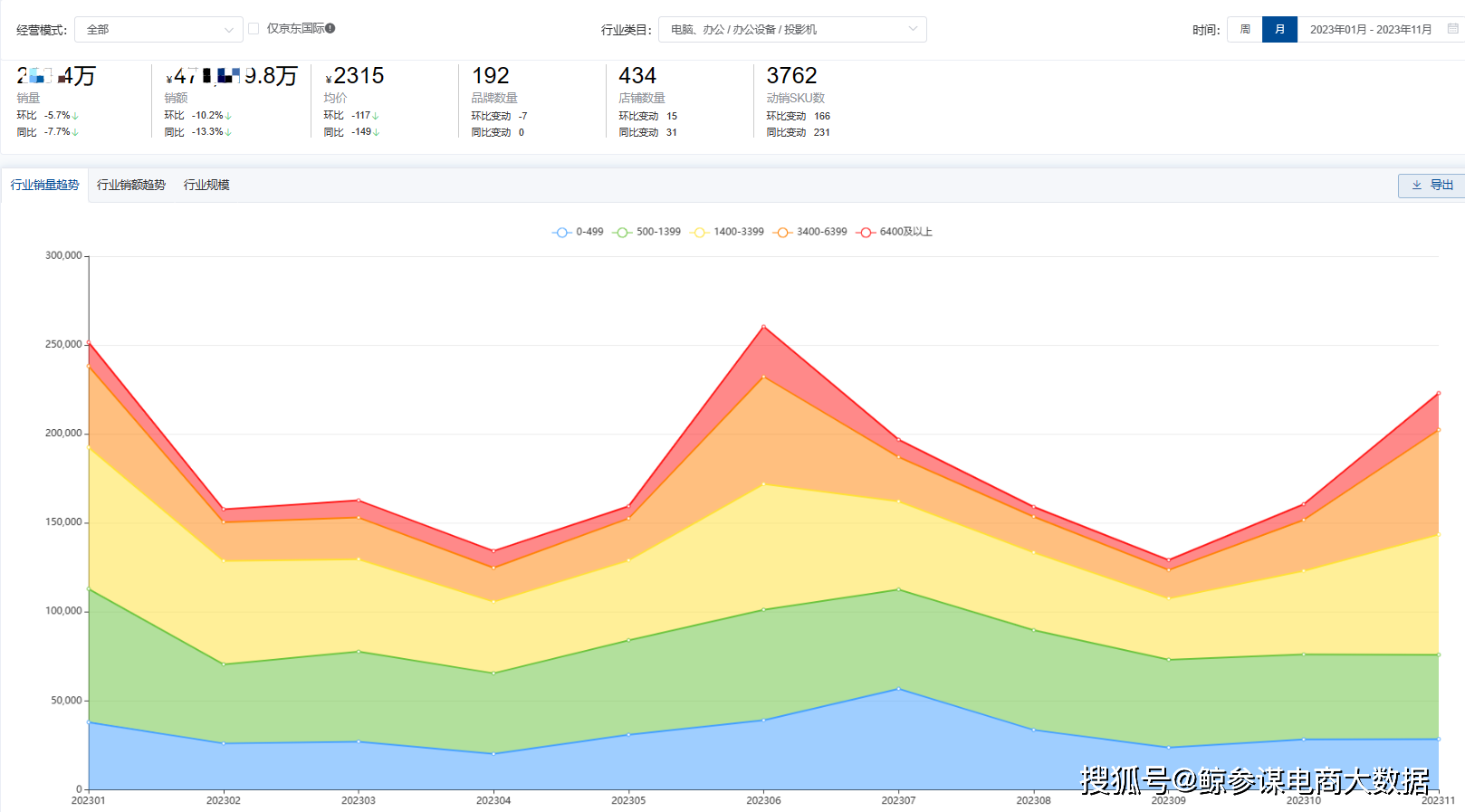Toggle the 6400及以上 legend series
The width and height of the screenshot is (1465, 812).
(895, 232)
